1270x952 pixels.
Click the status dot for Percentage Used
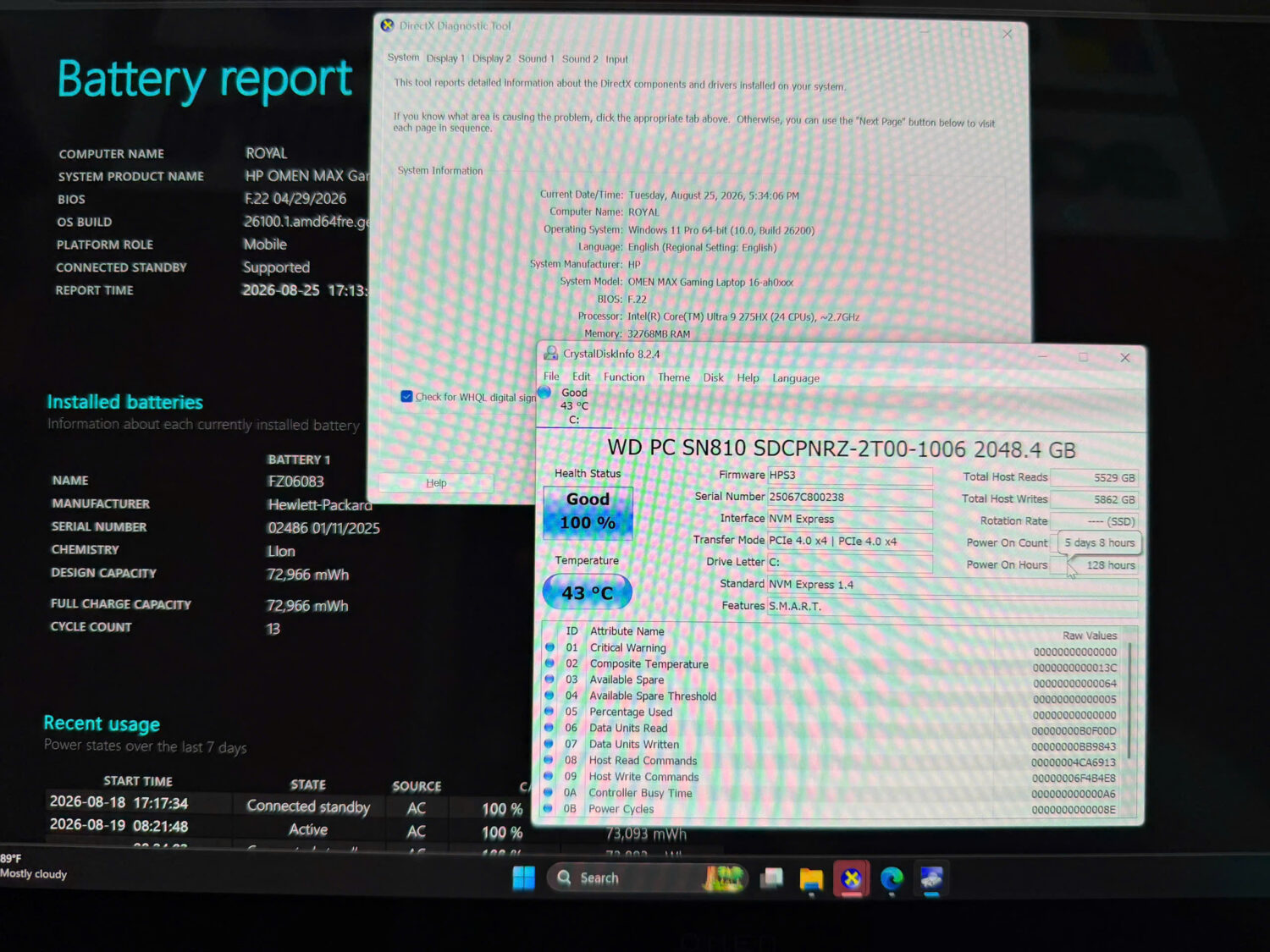pyautogui.click(x=549, y=712)
